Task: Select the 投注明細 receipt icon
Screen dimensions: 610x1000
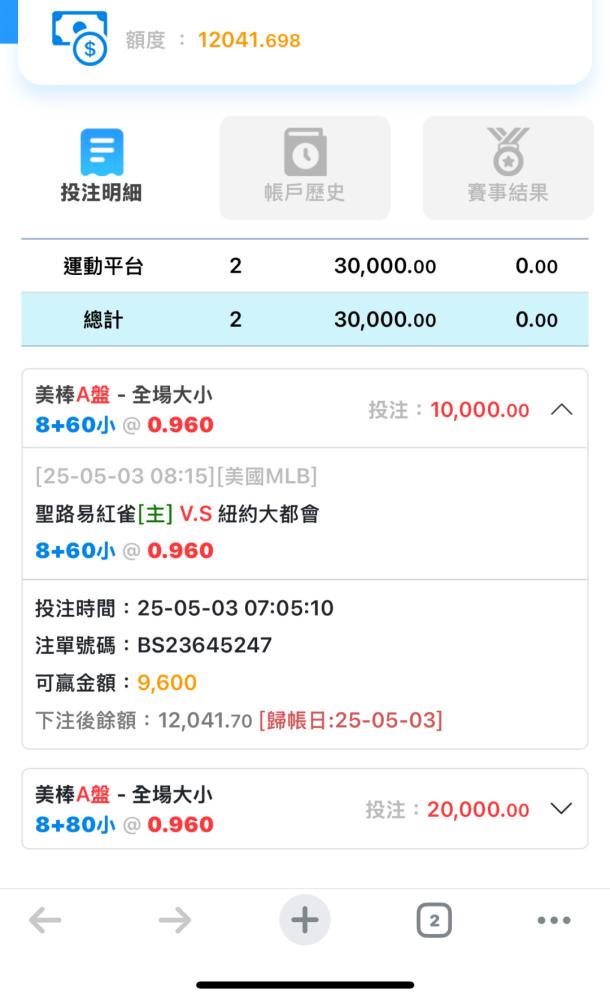Action: tap(101, 152)
